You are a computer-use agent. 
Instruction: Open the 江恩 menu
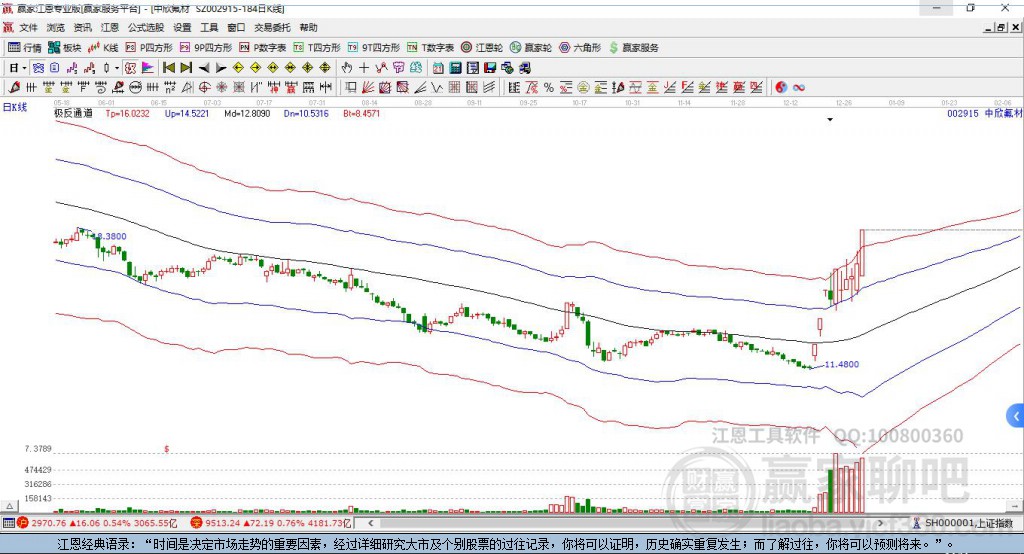point(110,27)
